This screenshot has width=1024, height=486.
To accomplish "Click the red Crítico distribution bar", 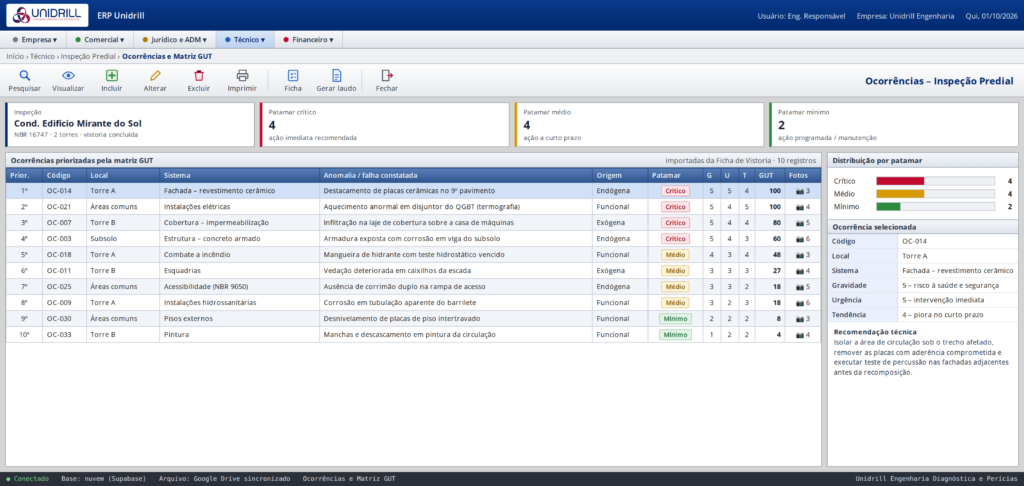I will 900,181.
